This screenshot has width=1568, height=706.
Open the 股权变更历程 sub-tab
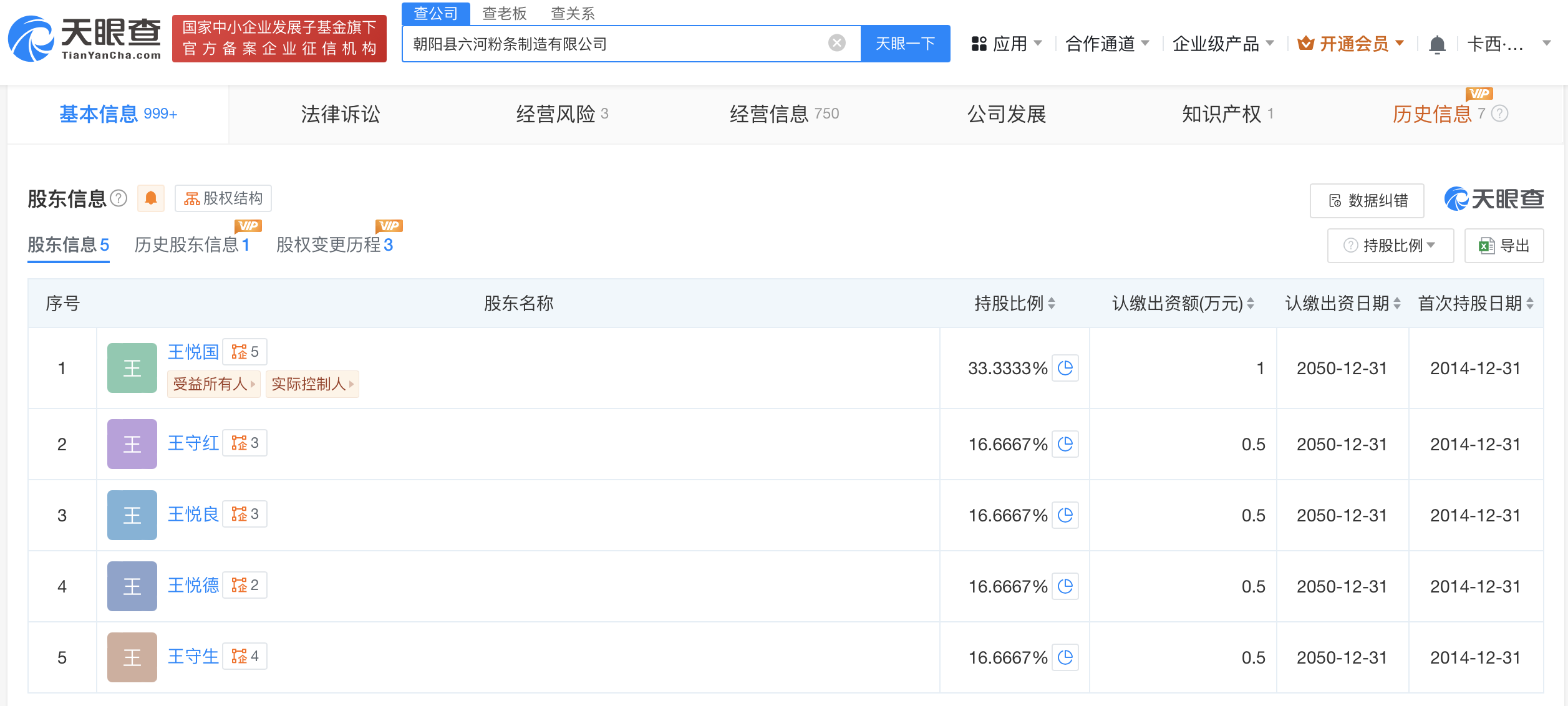(334, 244)
